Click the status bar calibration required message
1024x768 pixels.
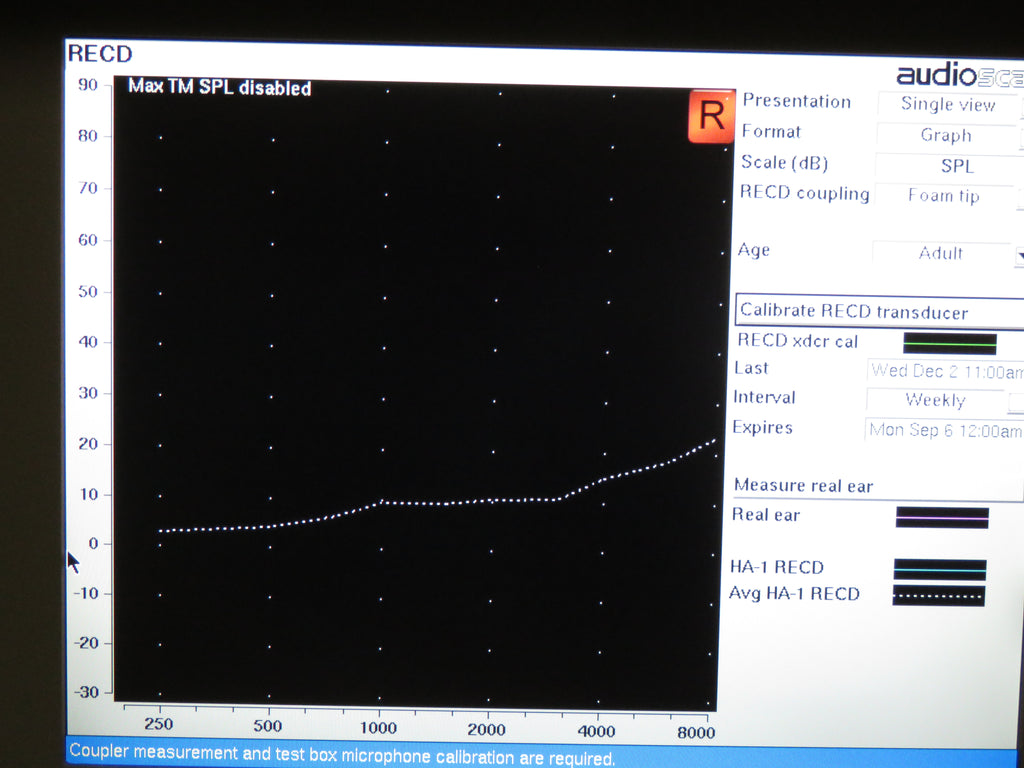pyautogui.click(x=341, y=757)
